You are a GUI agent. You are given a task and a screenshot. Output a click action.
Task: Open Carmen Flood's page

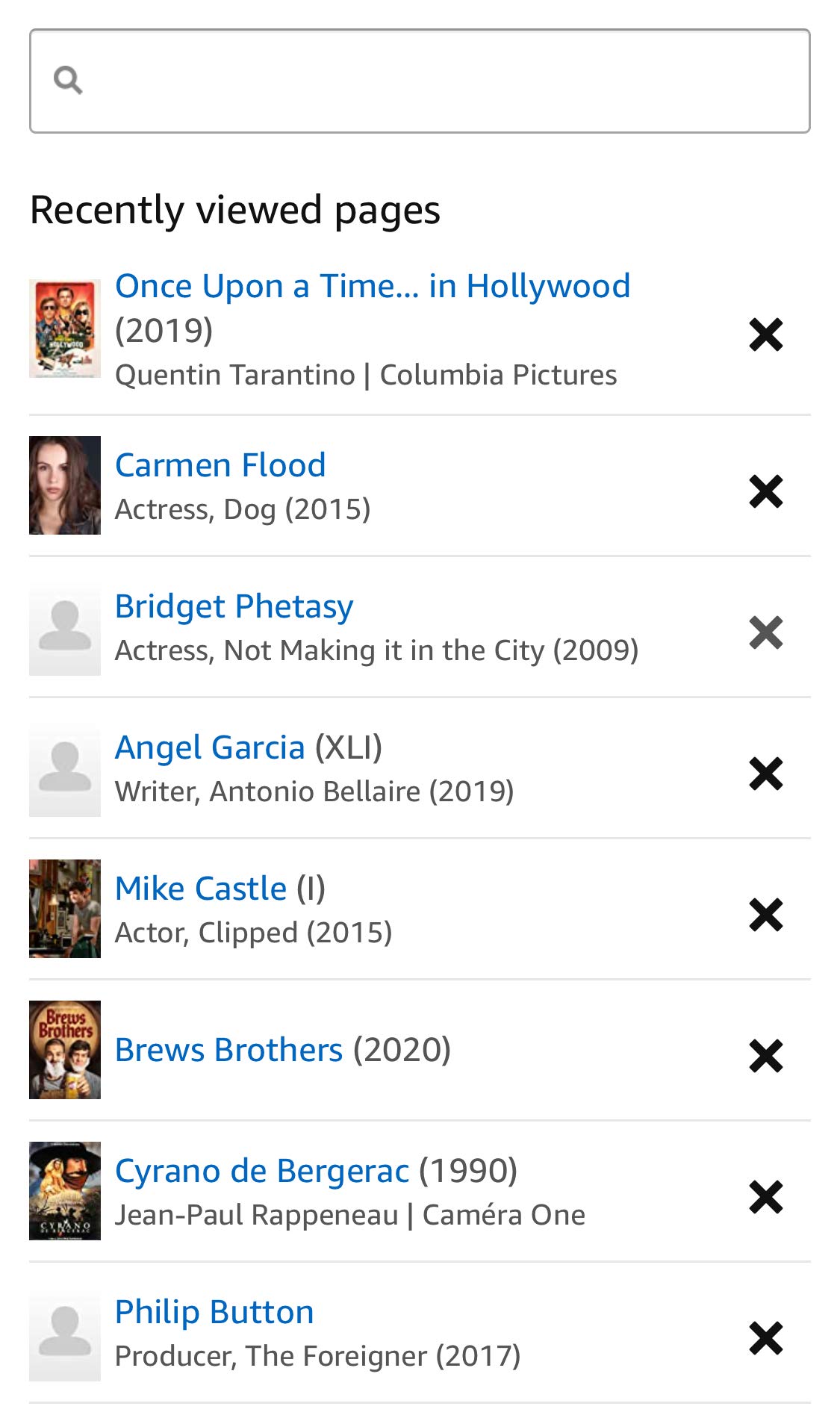pos(220,465)
